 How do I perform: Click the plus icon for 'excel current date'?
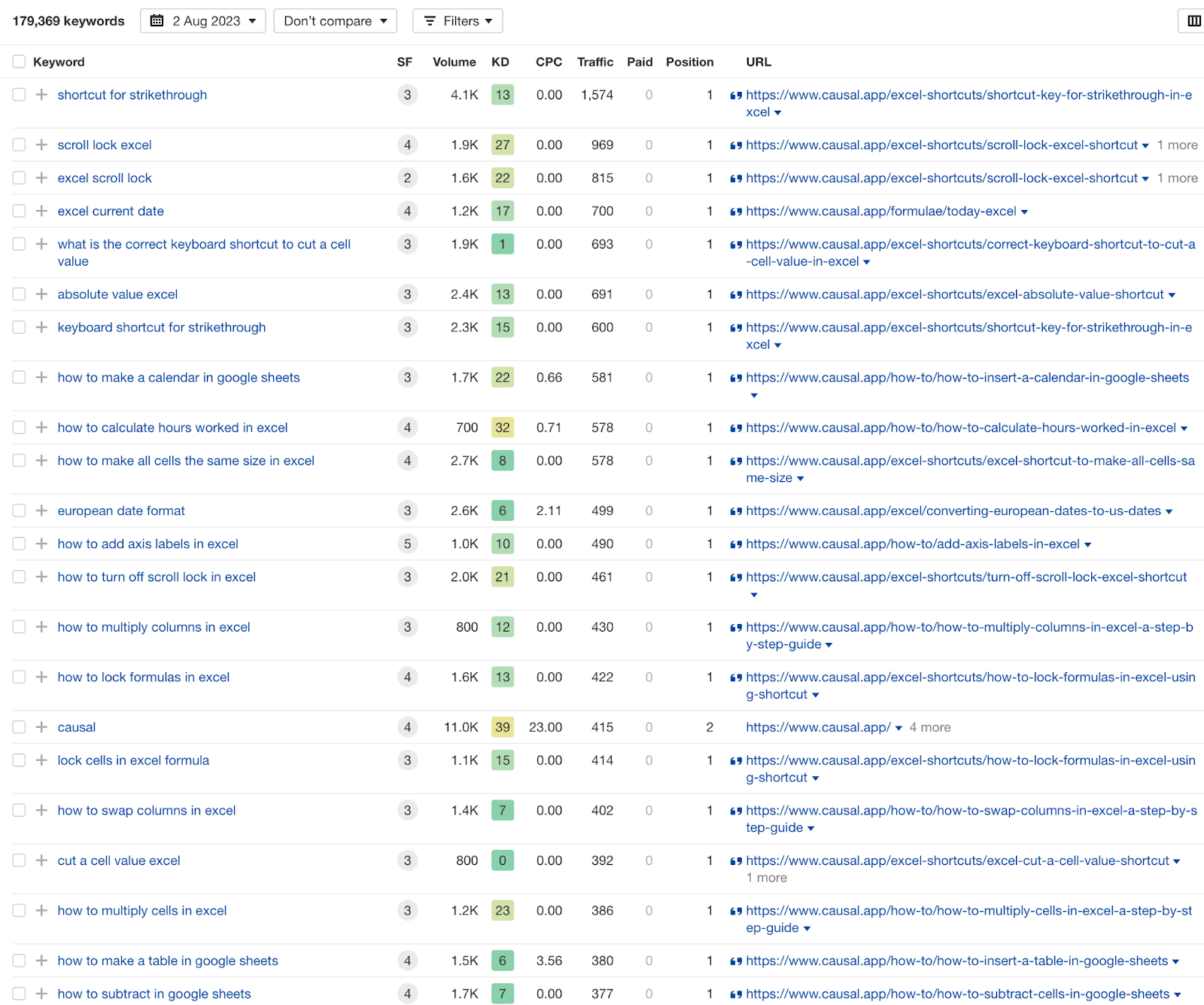(41, 211)
